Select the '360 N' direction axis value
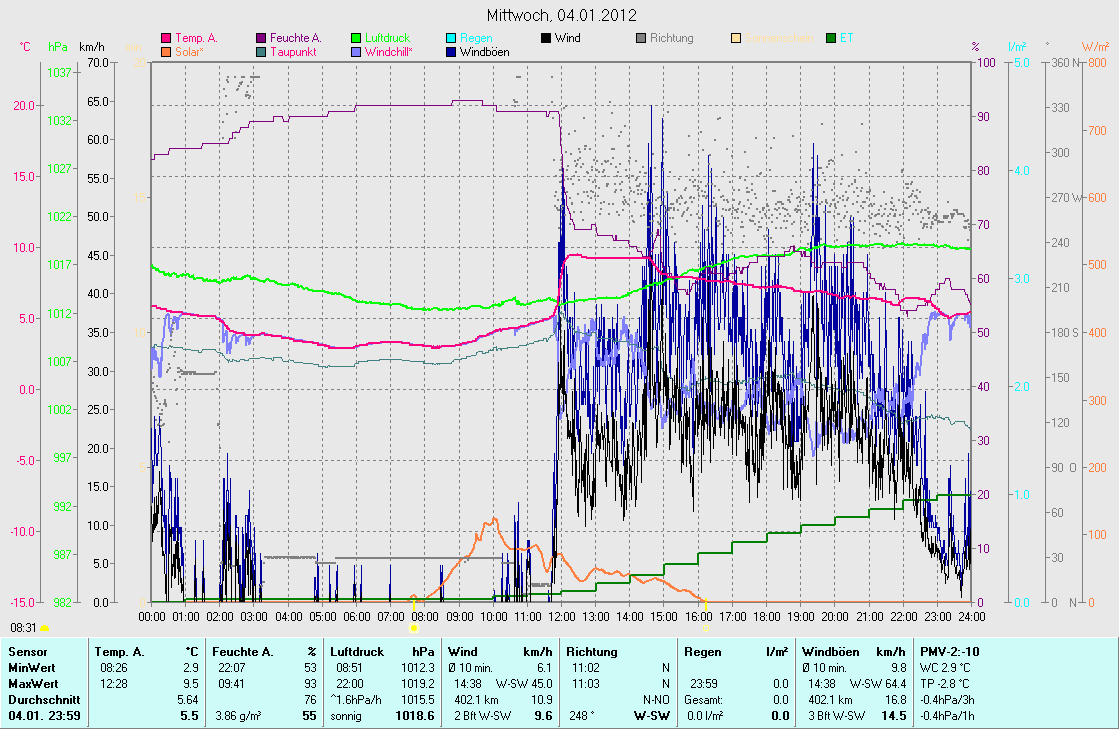Screen dimensions: 1119x729 (x=1066, y=63)
